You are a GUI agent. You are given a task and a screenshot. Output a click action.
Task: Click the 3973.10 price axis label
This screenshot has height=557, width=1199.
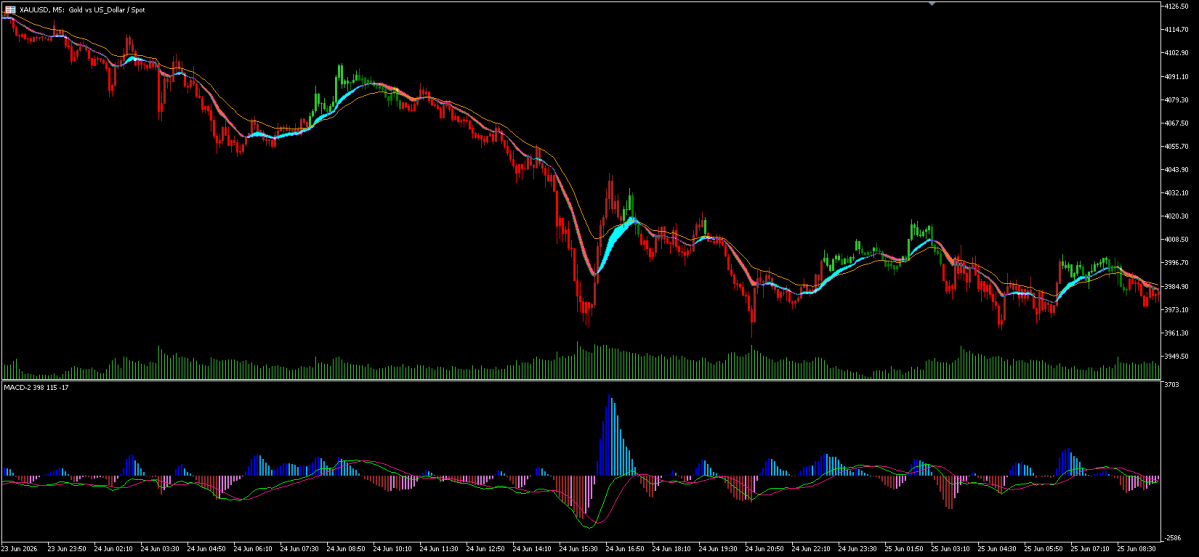coord(1175,309)
